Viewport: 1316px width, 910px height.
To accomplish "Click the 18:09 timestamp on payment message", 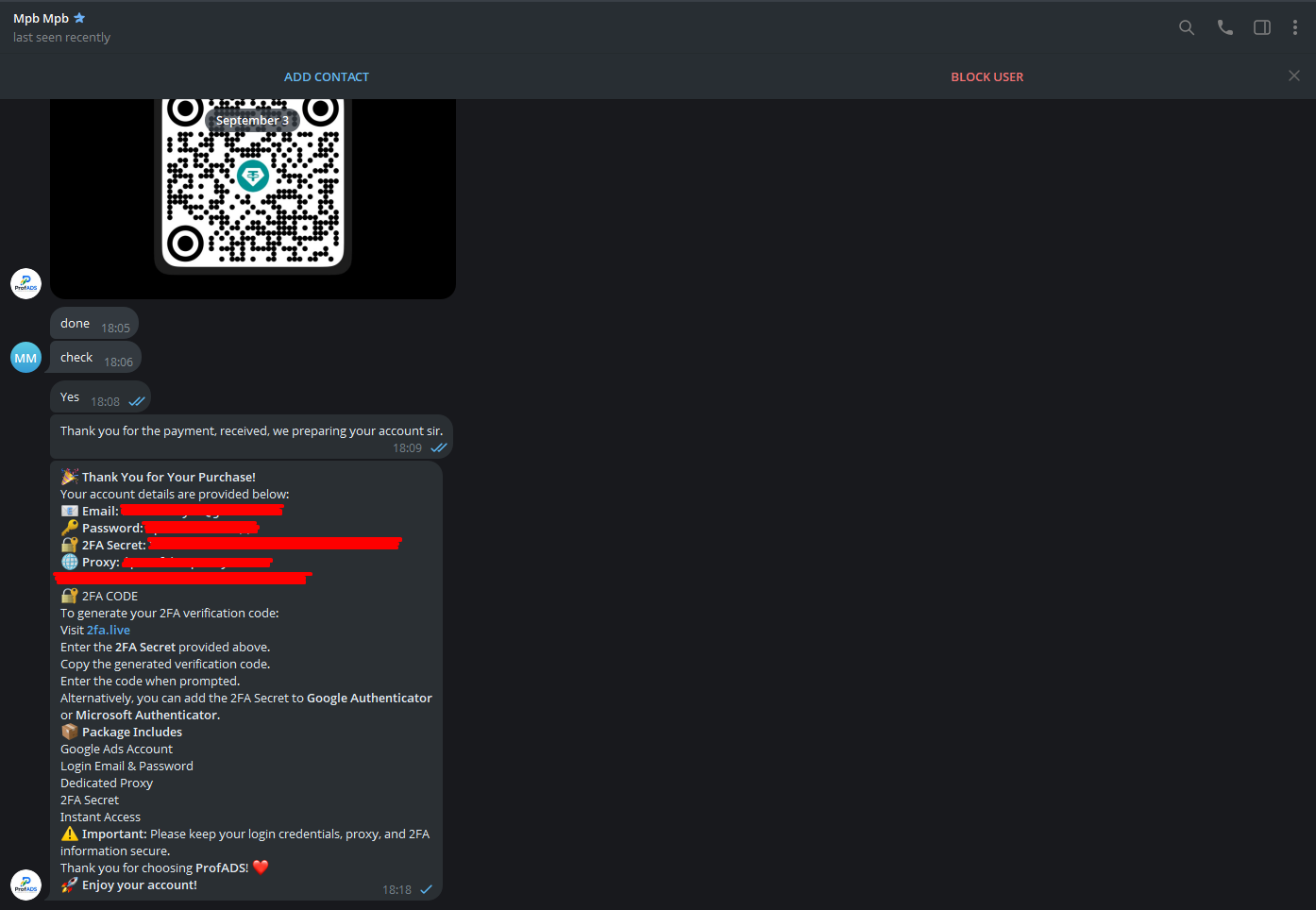I will [407, 447].
